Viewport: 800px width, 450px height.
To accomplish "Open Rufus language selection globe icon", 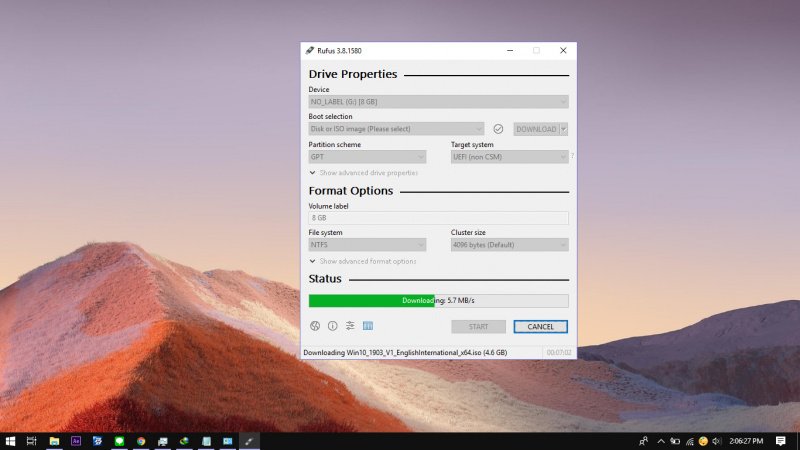I will pyautogui.click(x=315, y=326).
